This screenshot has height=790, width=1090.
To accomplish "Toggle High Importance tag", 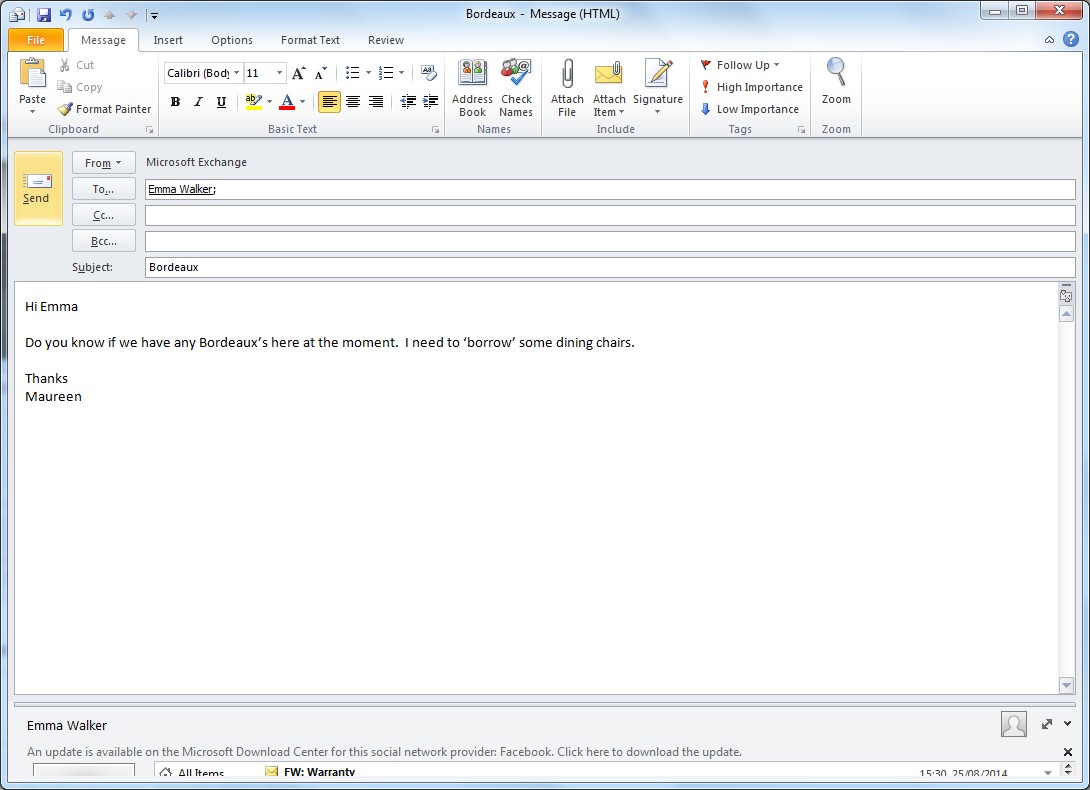I will [751, 87].
